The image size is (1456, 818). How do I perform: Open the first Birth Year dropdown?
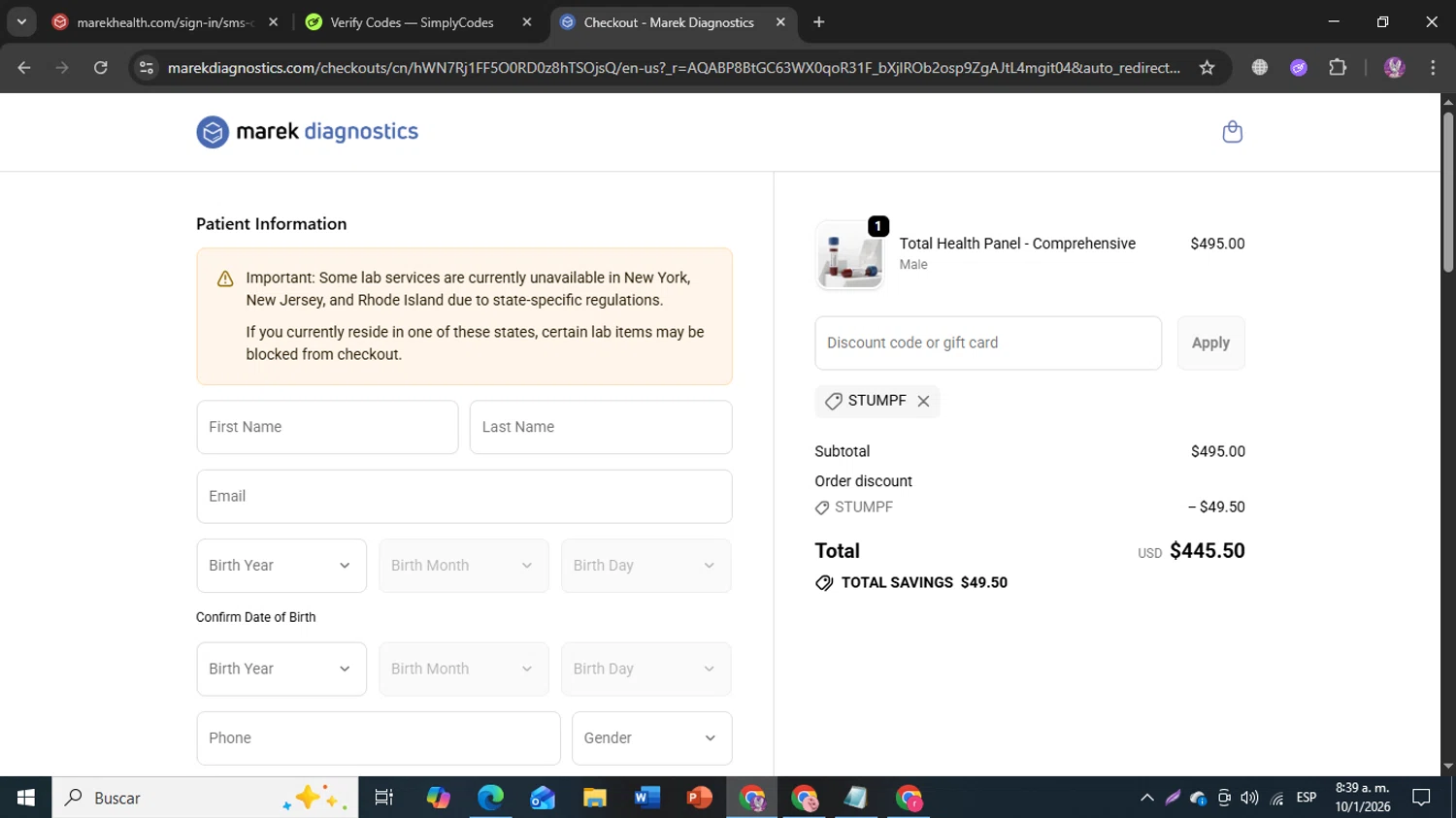click(x=281, y=566)
